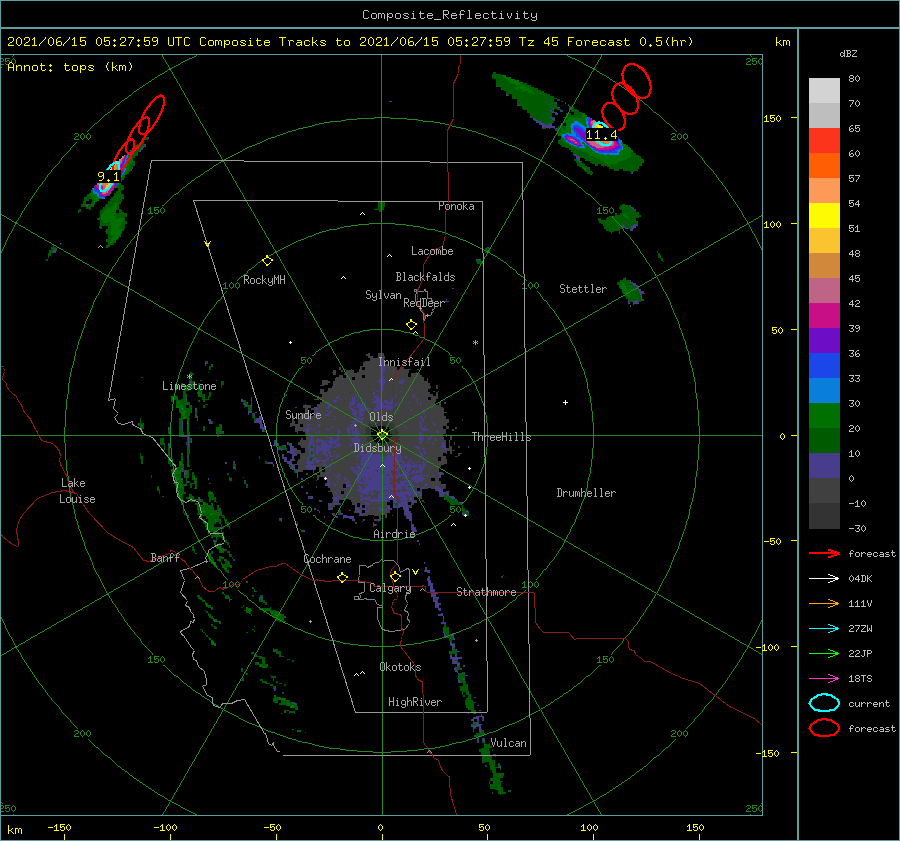900x841 pixels.
Task: Select the storm cell labeled 11.4
Action: [601, 135]
